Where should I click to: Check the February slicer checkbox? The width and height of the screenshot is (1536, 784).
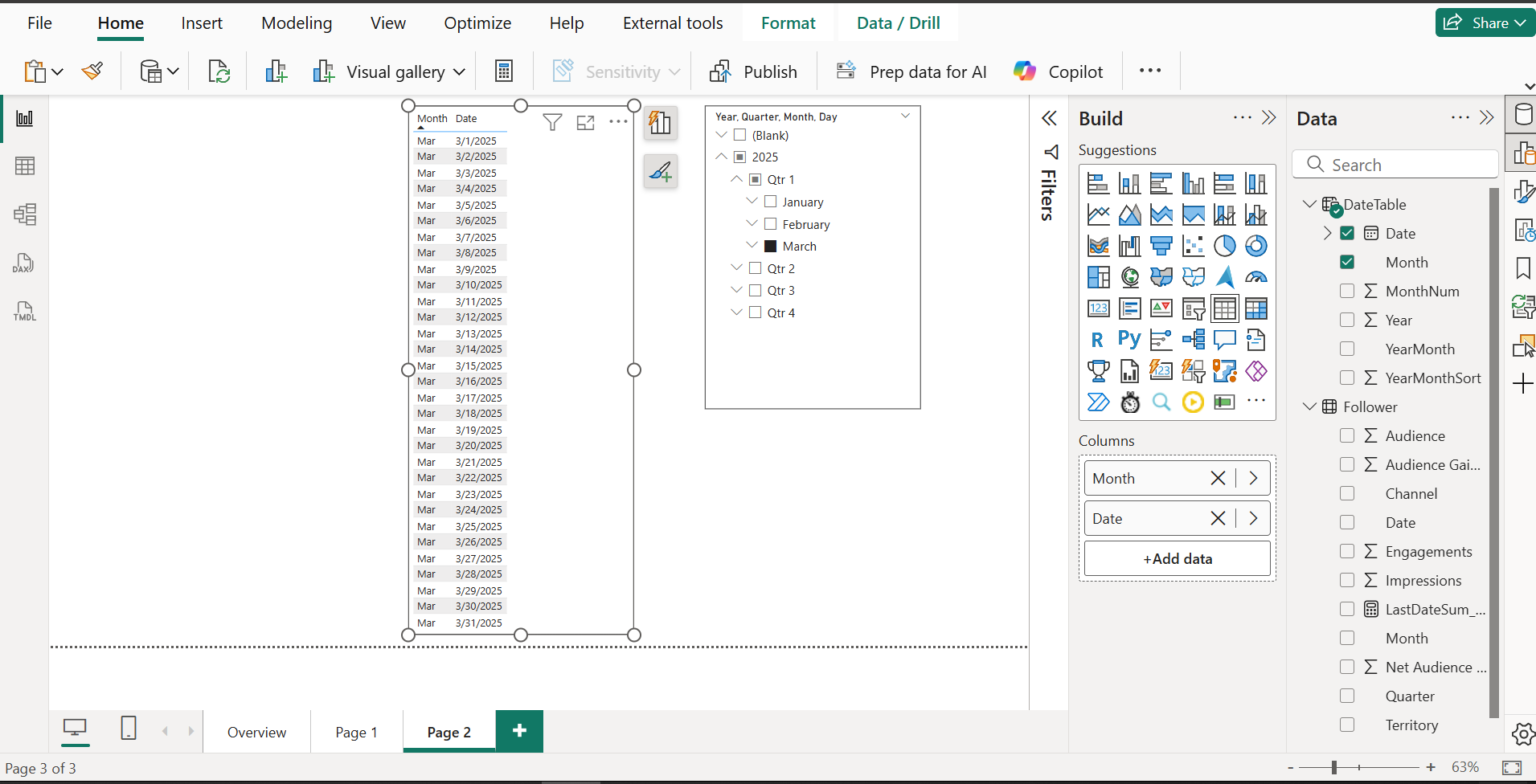pos(770,224)
